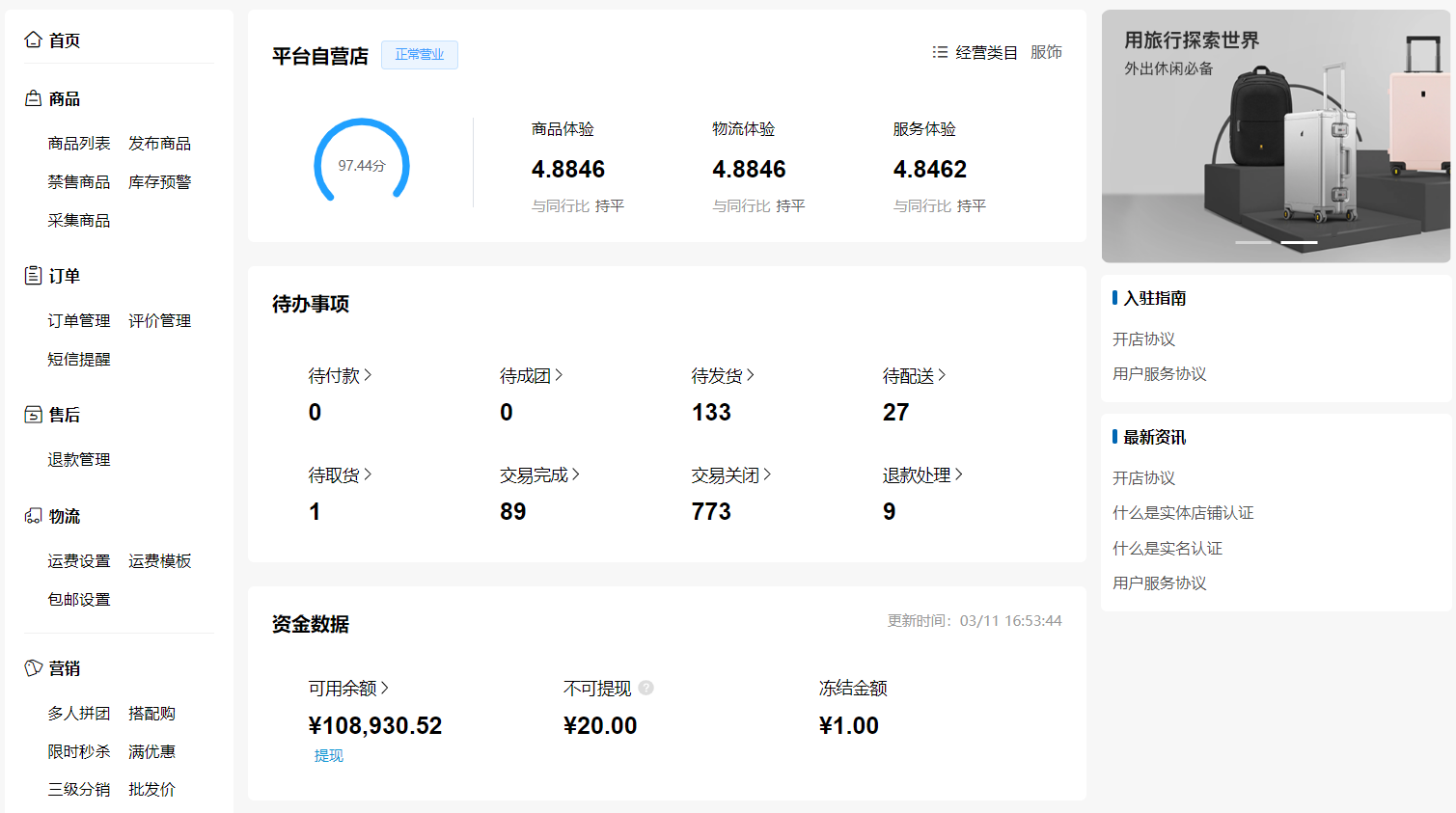Viewport: 1456px width, 813px height.
Task: Click the 经营类目 label
Action: point(986,53)
